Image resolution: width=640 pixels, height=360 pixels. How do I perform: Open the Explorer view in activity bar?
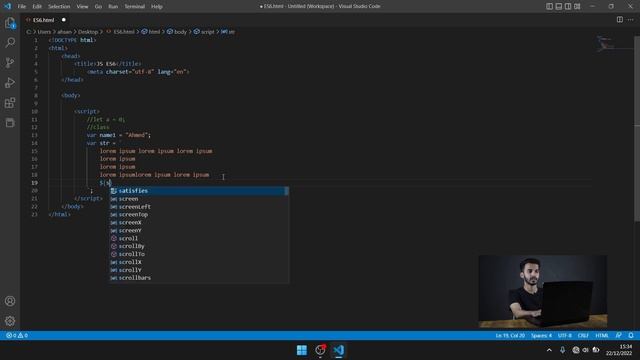10,23
